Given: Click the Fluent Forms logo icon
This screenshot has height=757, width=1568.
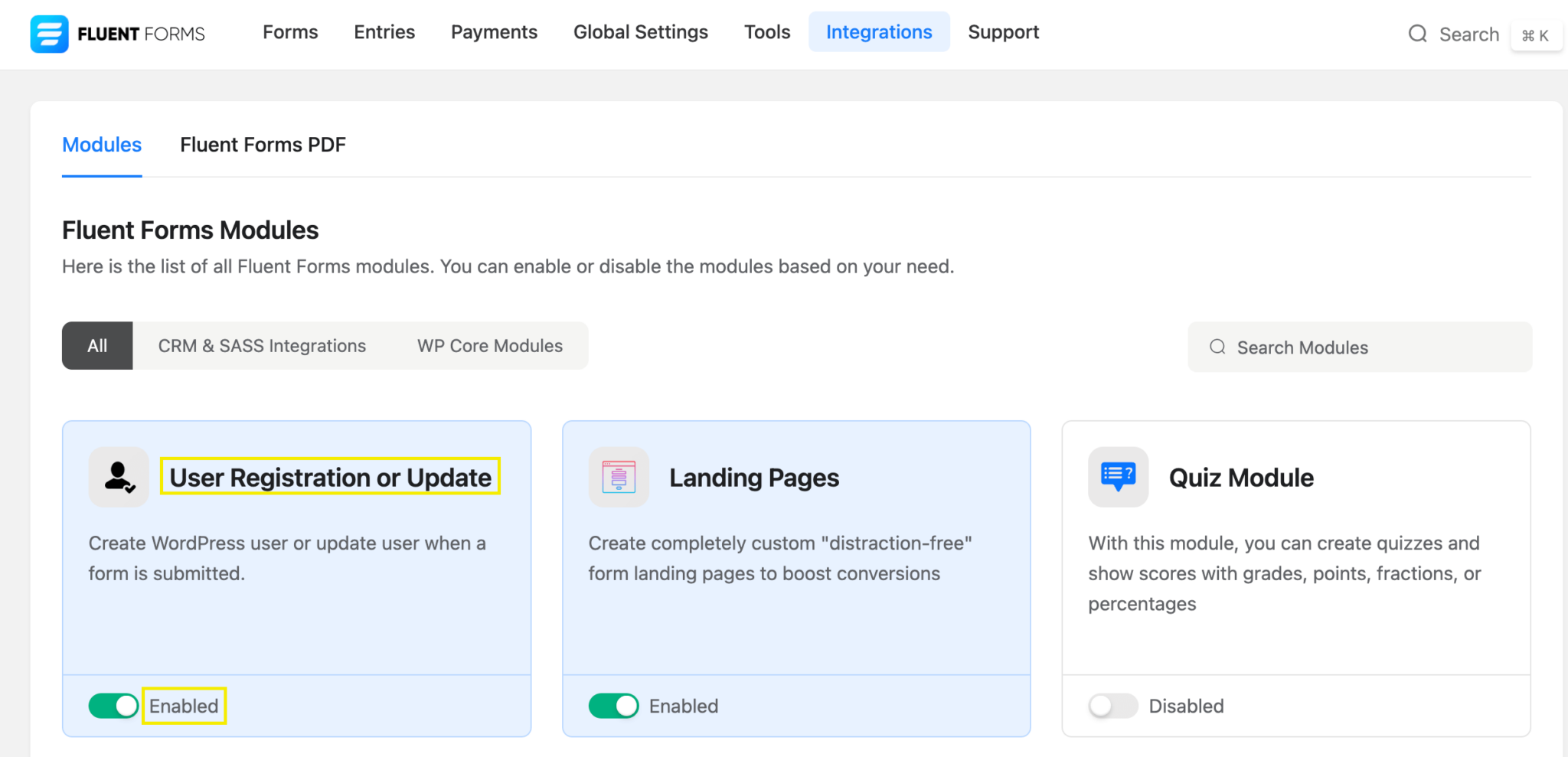Looking at the screenshot, I should 49,34.
